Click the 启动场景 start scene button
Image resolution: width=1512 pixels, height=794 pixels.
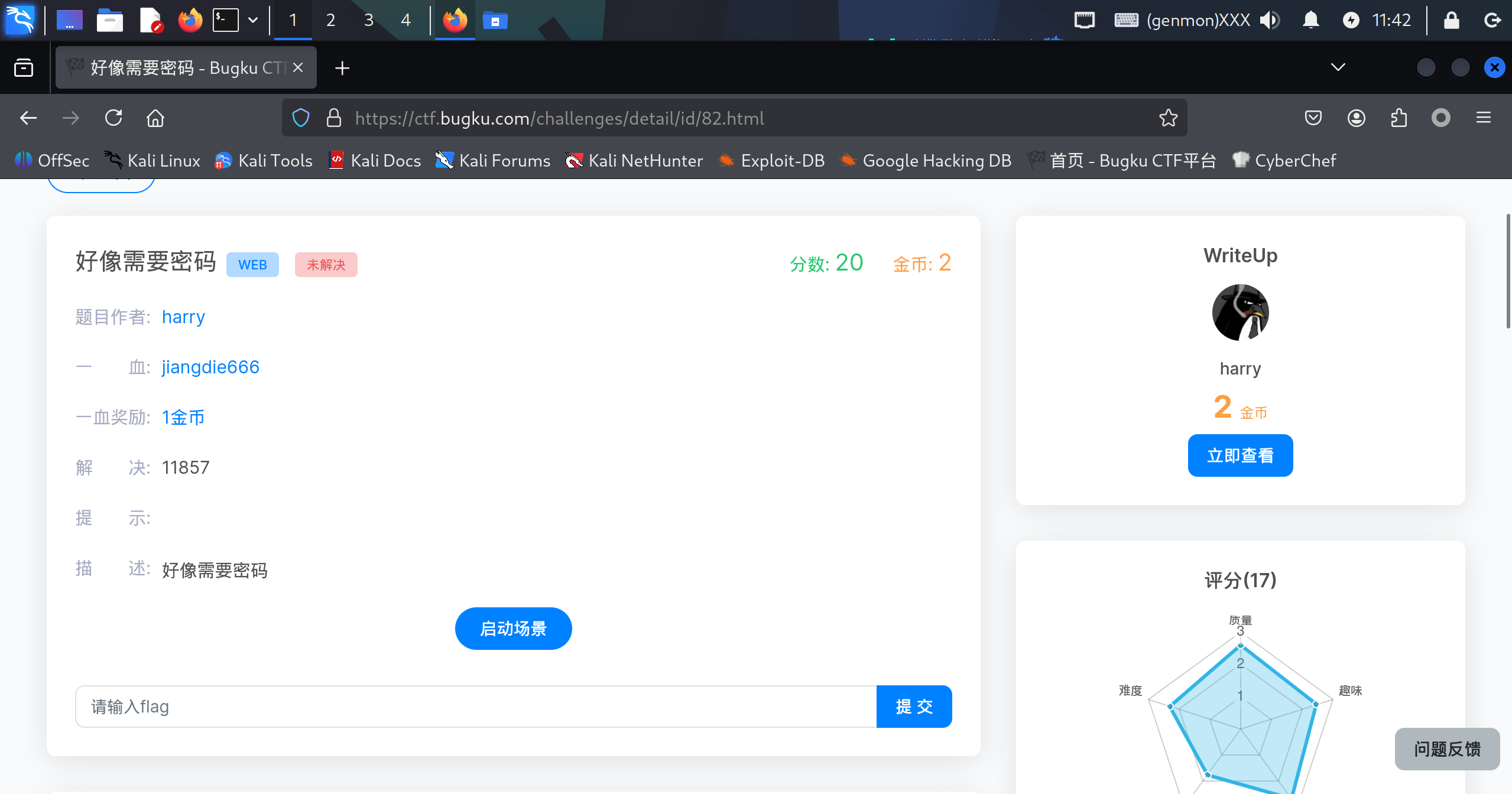513,629
